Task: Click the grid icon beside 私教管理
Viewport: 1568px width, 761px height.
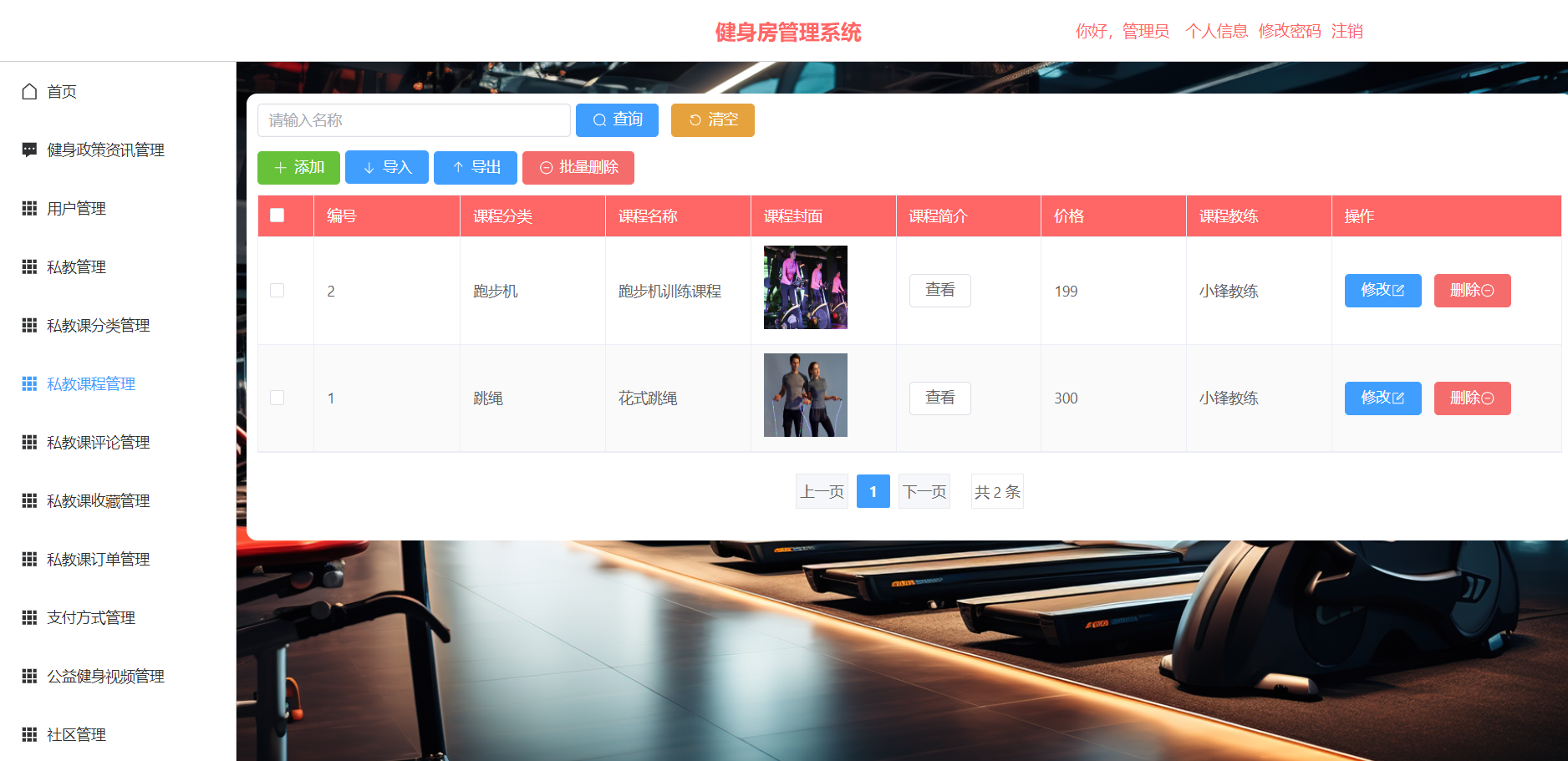Action: [29, 266]
